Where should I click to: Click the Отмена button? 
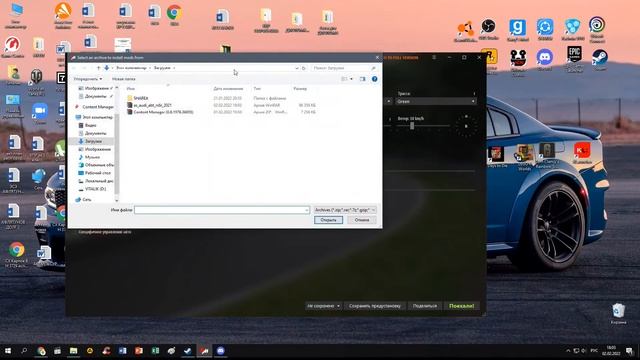click(362, 220)
